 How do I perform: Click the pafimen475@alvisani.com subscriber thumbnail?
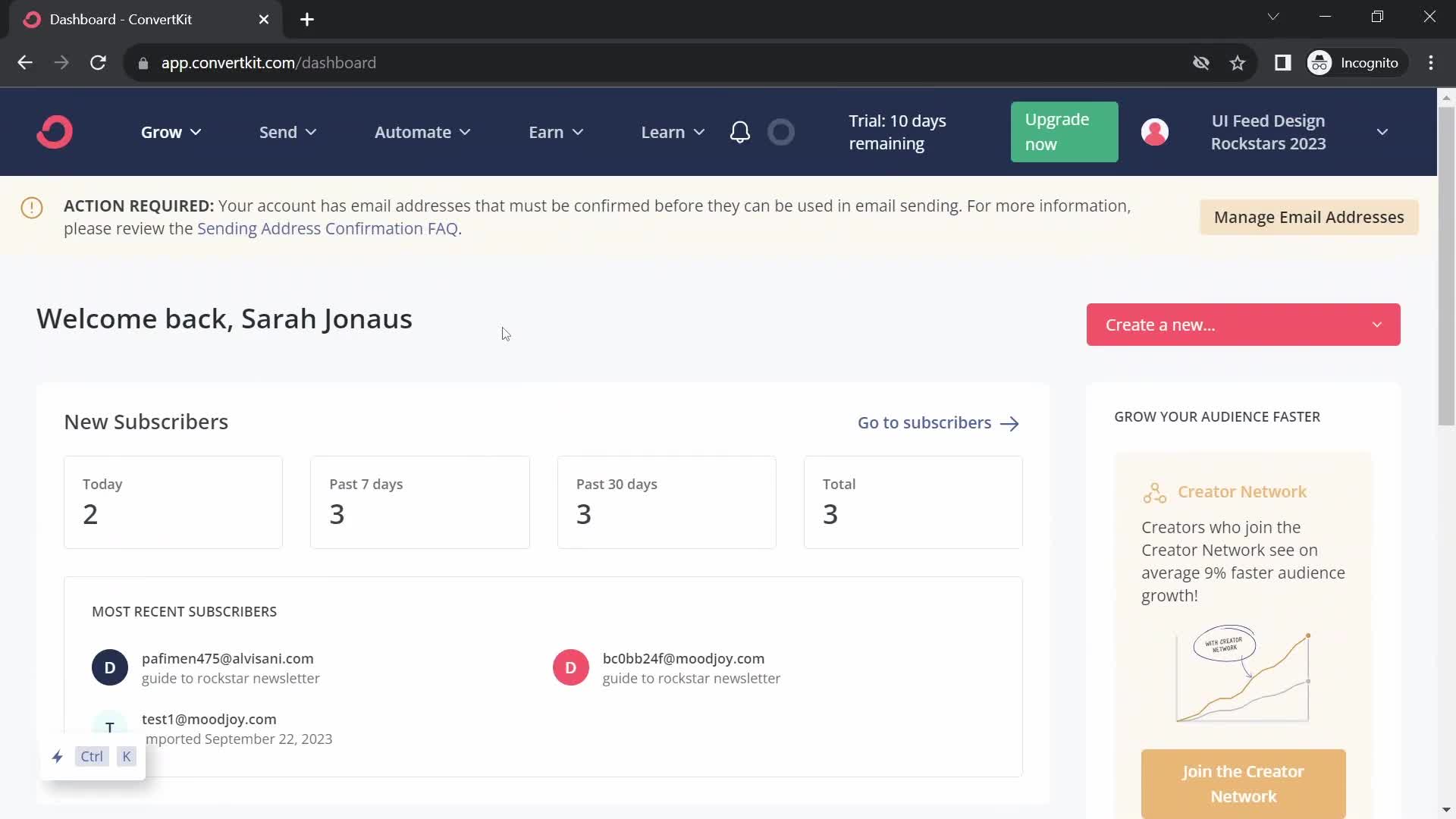click(109, 667)
